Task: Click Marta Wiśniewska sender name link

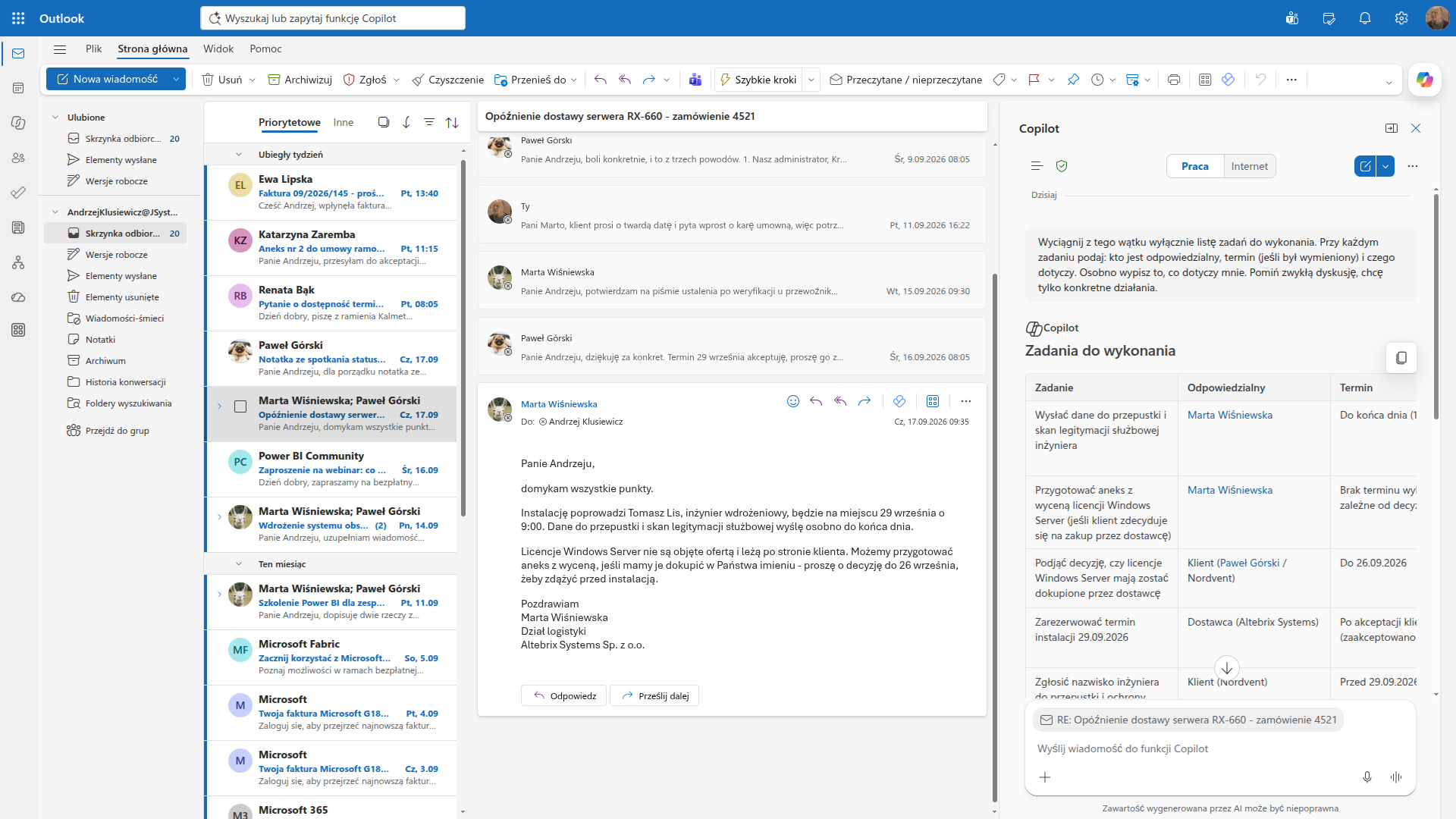Action: tap(559, 404)
